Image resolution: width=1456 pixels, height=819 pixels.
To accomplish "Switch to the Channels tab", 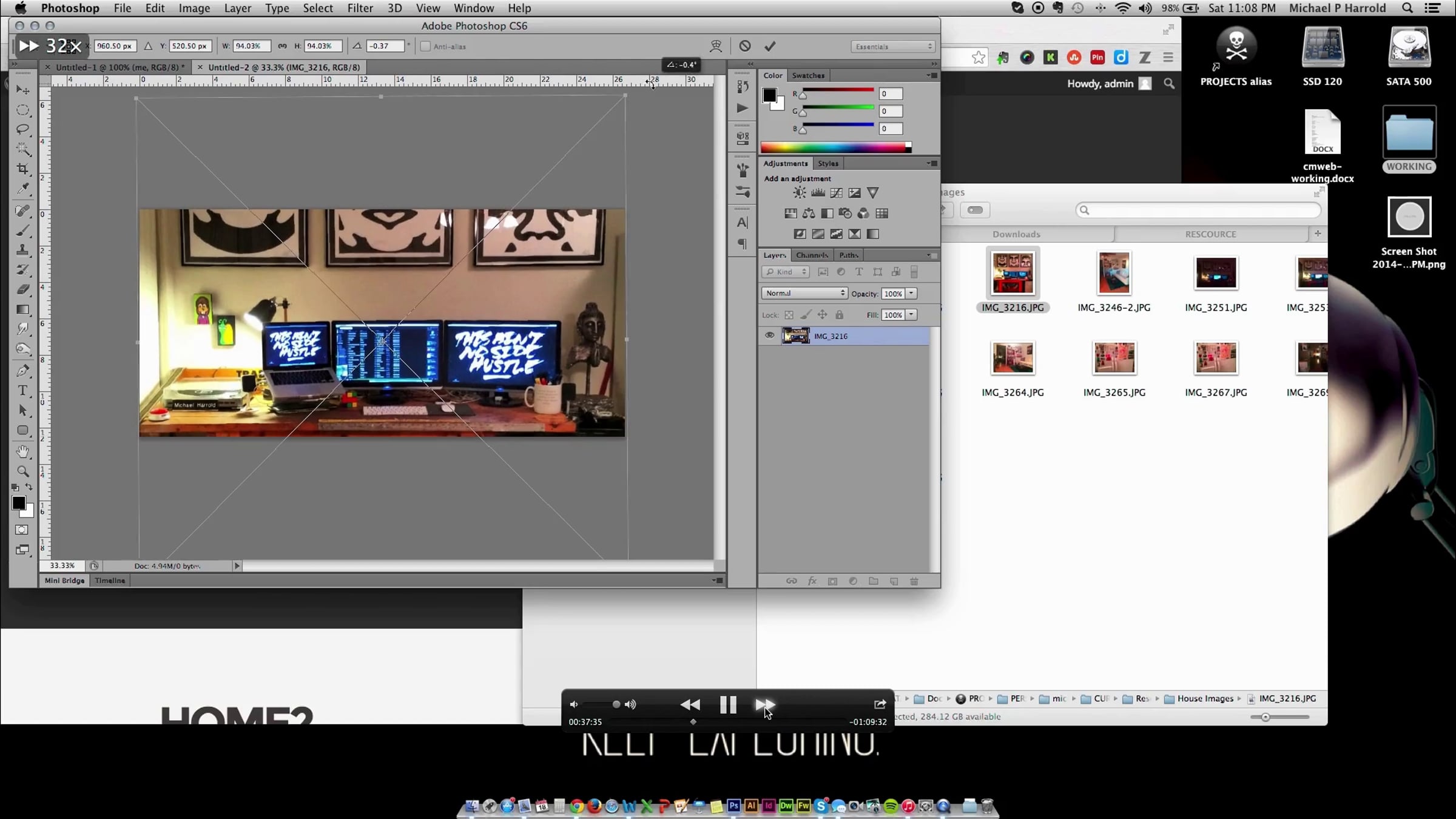I will (812, 255).
